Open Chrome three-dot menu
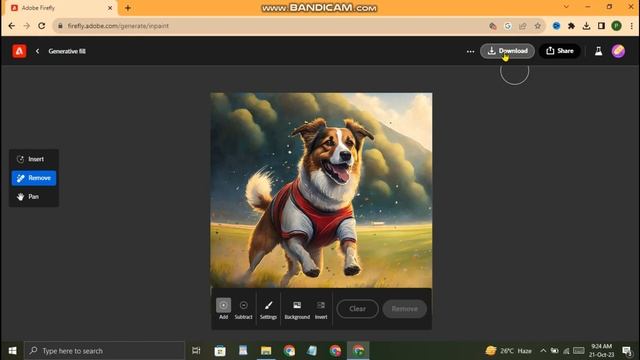This screenshot has width=640, height=360. 631,26
